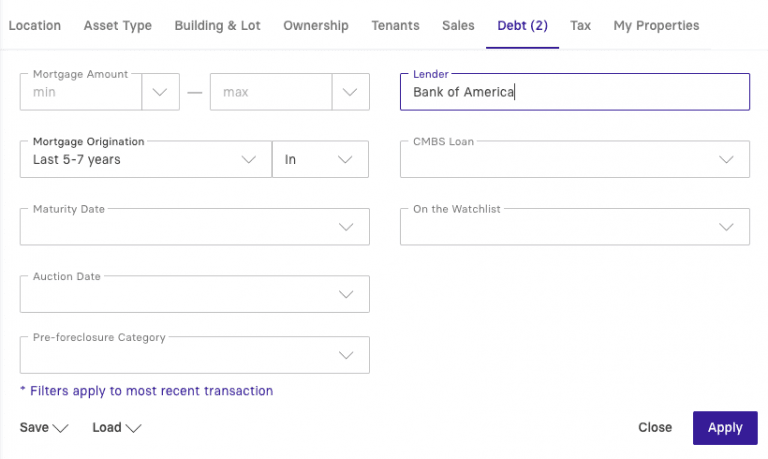The width and height of the screenshot is (768, 459).
Task: Switch to the Tax tab
Action: pos(580,25)
